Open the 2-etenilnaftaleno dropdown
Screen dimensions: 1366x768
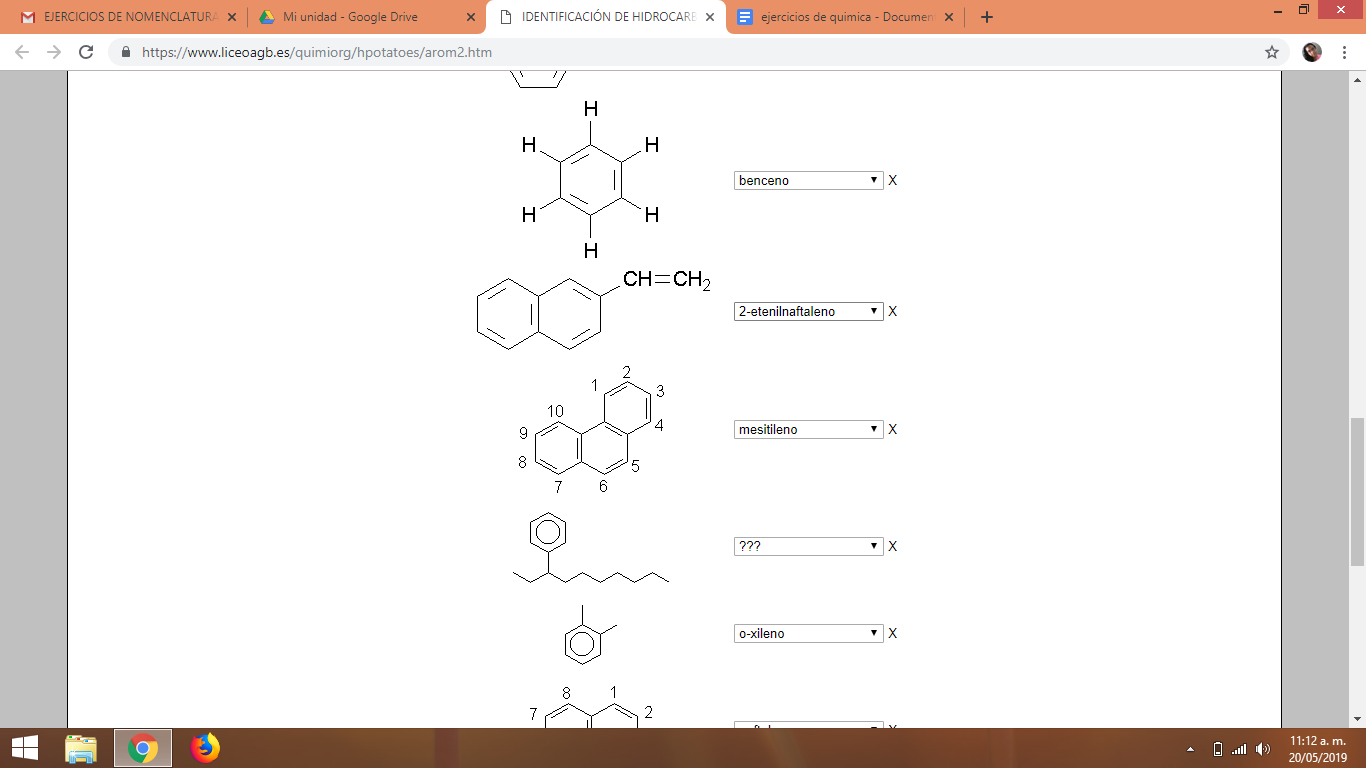pos(808,312)
